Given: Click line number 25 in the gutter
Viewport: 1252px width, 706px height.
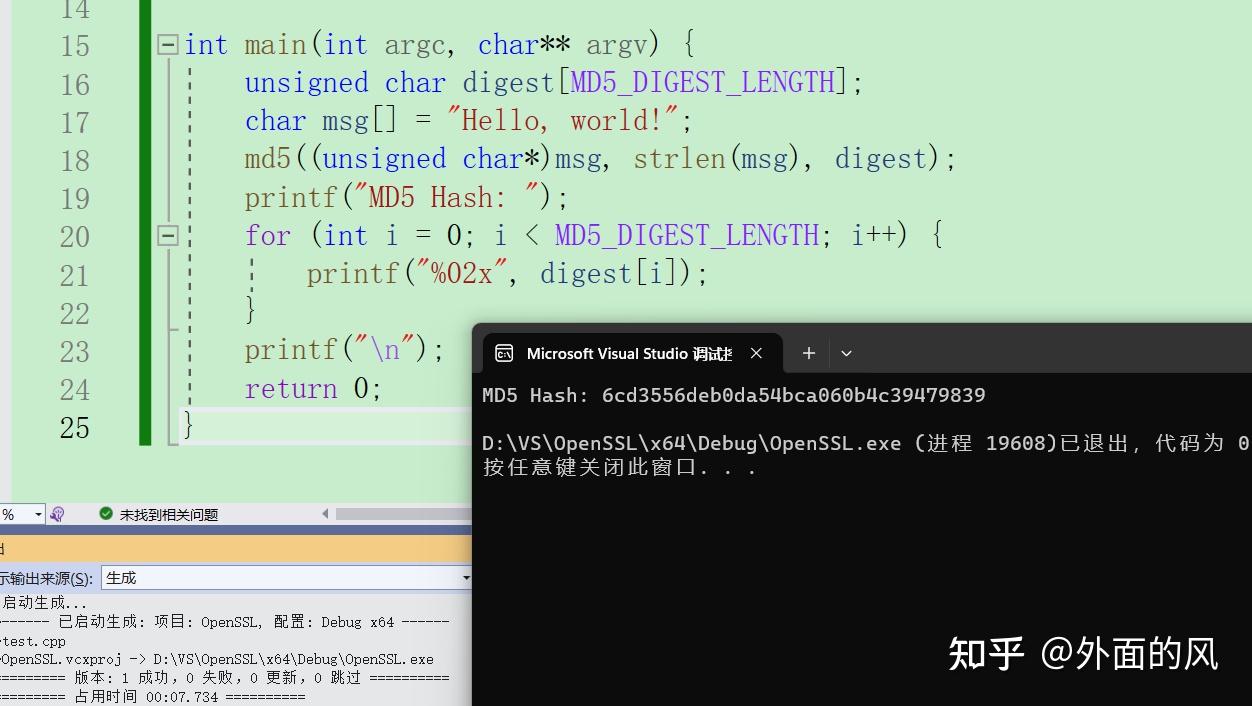Looking at the screenshot, I should pyautogui.click(x=75, y=428).
